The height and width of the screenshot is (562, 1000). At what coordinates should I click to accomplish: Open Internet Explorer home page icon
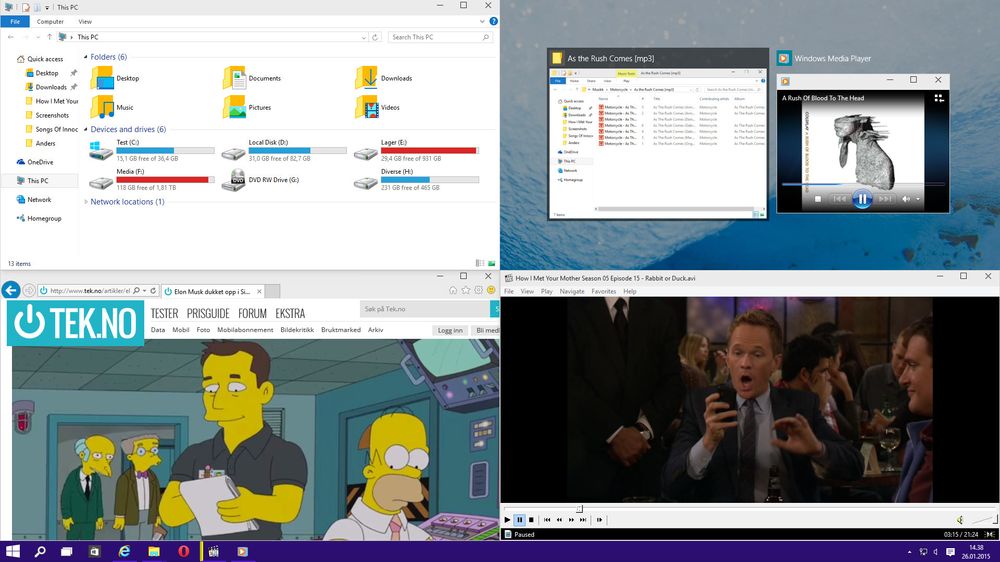coord(453,290)
